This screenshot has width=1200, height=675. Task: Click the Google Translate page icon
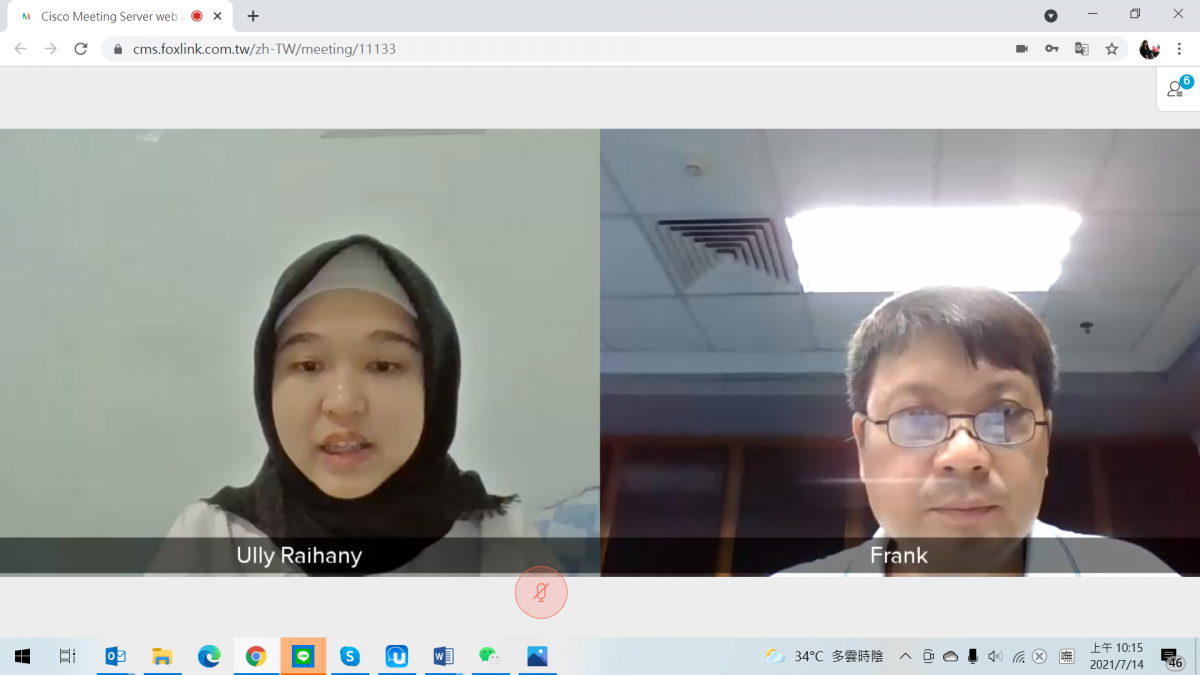(x=1082, y=49)
